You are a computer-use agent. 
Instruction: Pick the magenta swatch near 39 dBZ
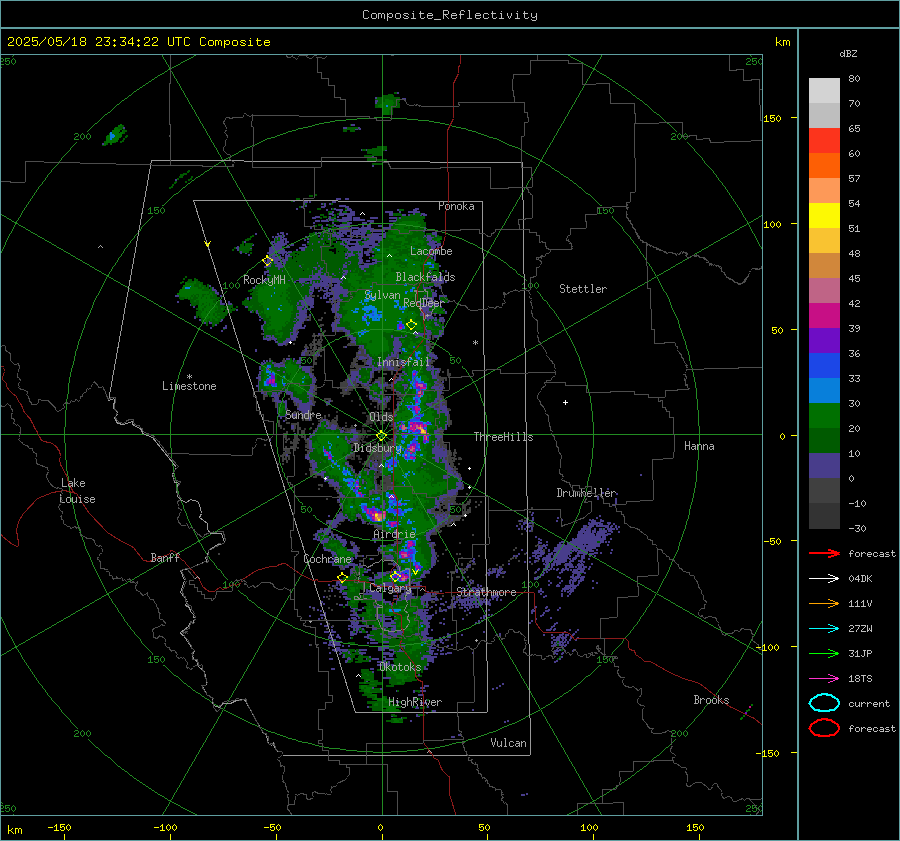pos(824,316)
